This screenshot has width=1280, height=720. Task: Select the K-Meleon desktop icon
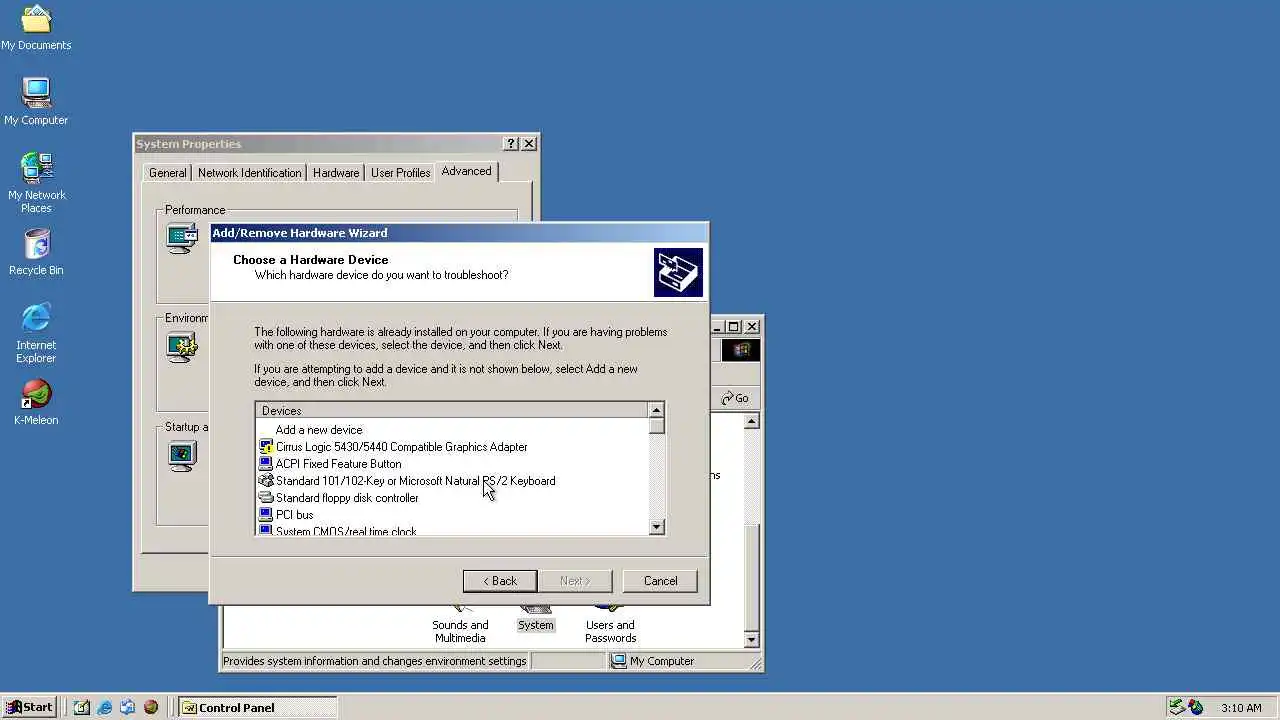(36, 401)
